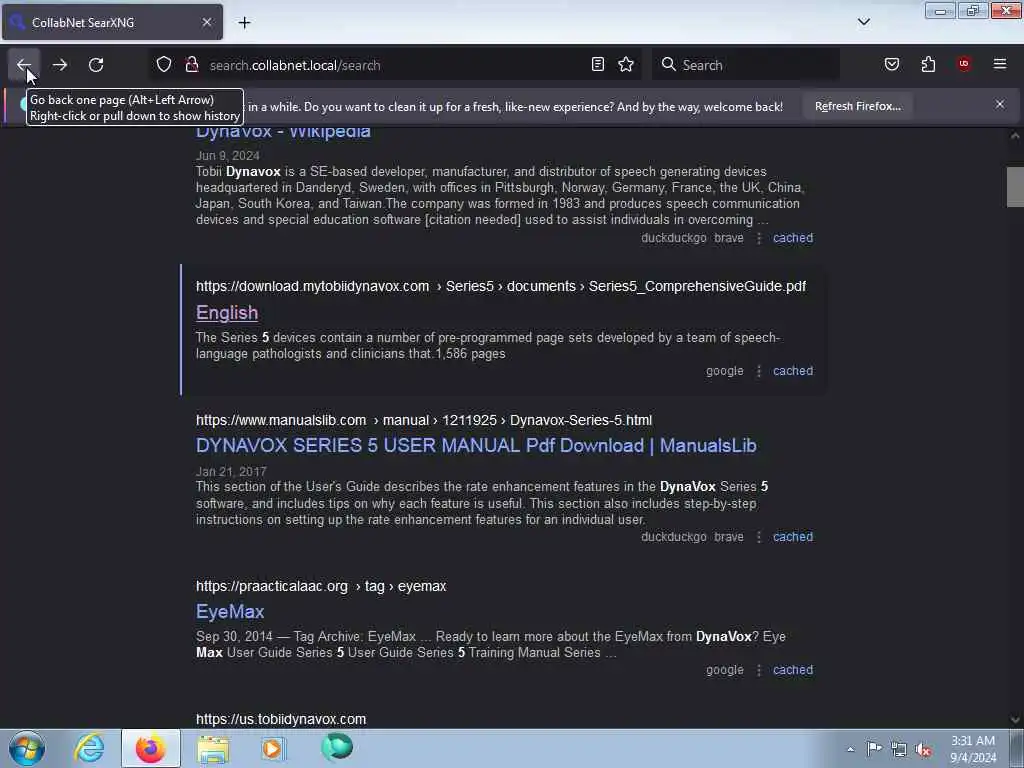Screen dimensions: 1024x768
Task: Open cached link for ManualsLib result
Action: point(793,537)
